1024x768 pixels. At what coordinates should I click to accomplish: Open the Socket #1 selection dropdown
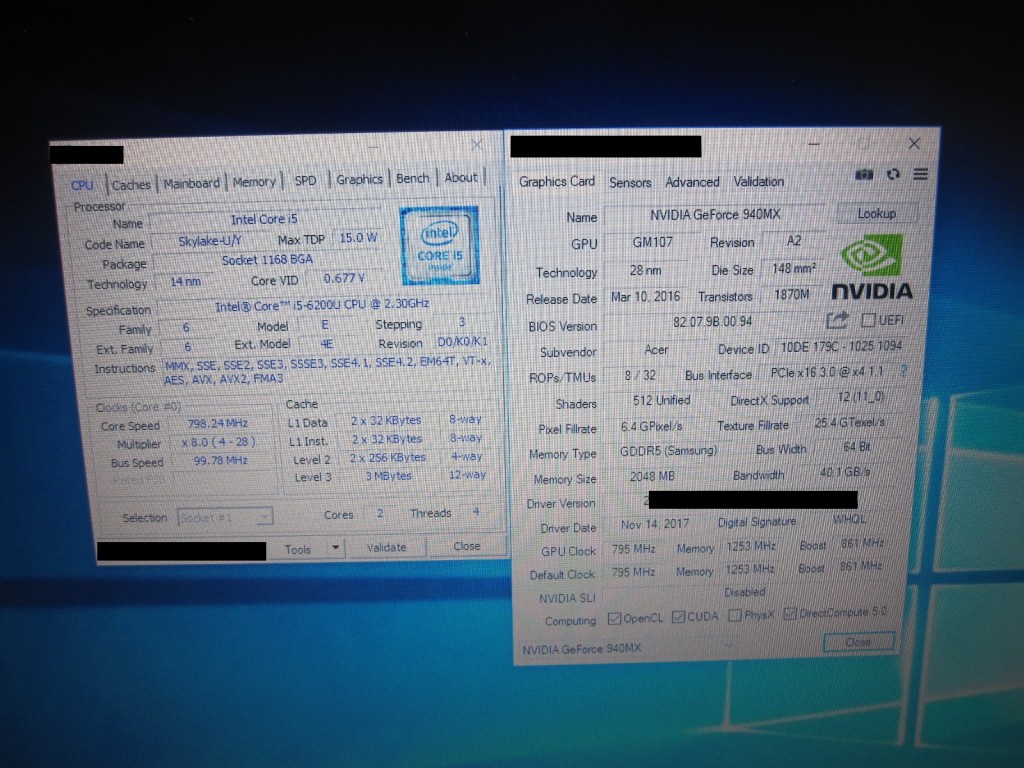pyautogui.click(x=224, y=517)
